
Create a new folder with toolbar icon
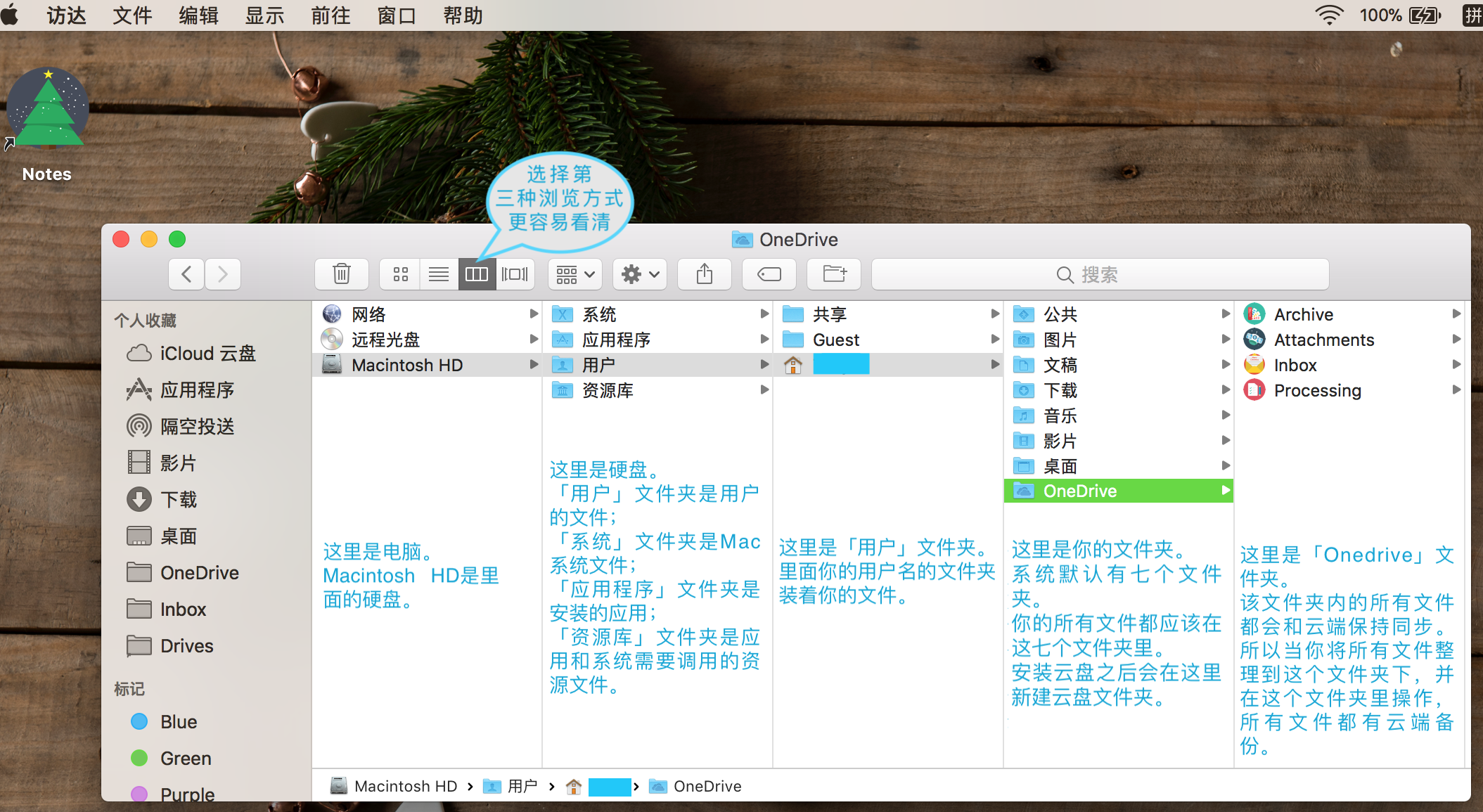(x=834, y=274)
